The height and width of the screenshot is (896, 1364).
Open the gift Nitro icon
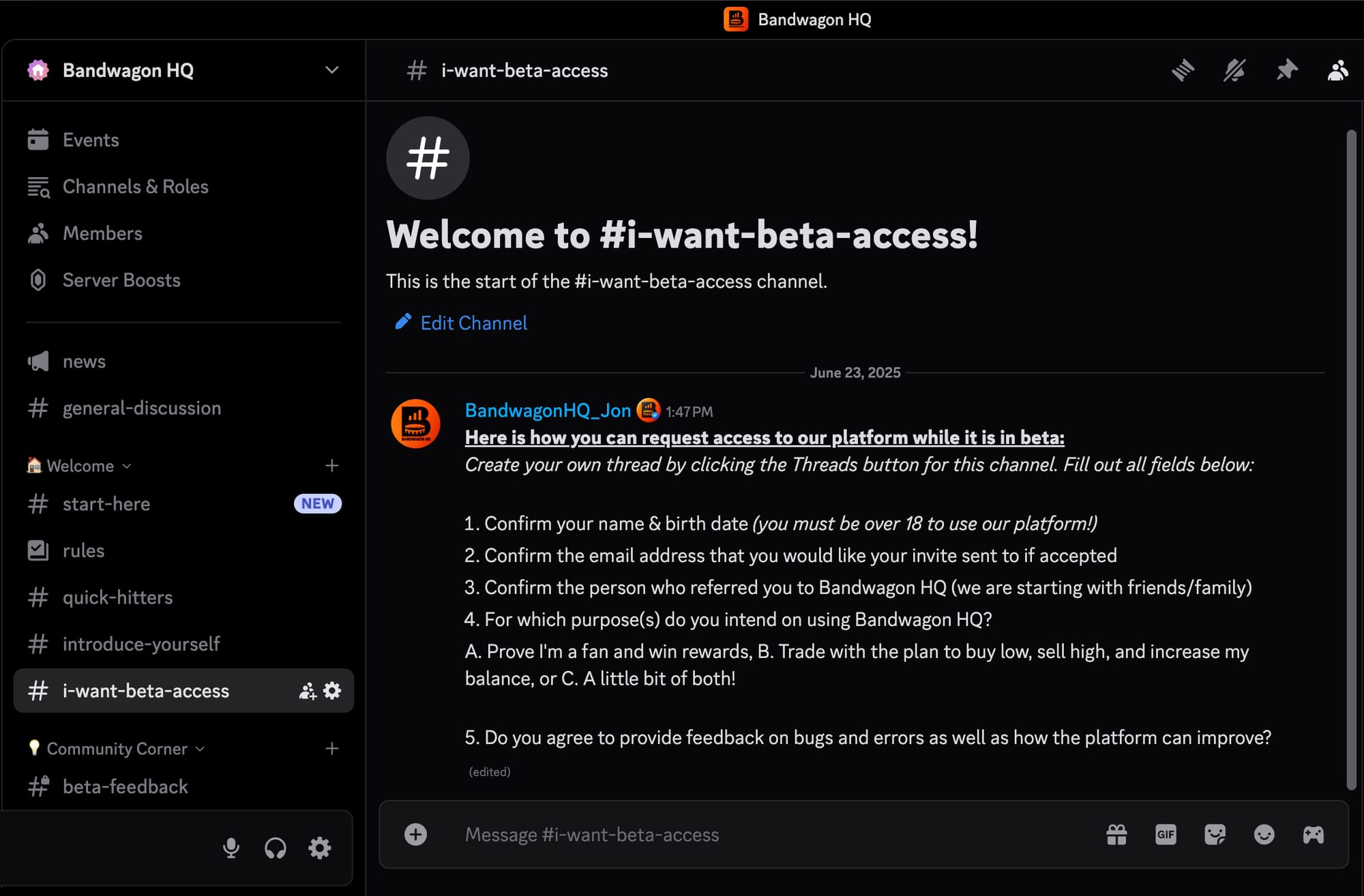[x=1116, y=835]
